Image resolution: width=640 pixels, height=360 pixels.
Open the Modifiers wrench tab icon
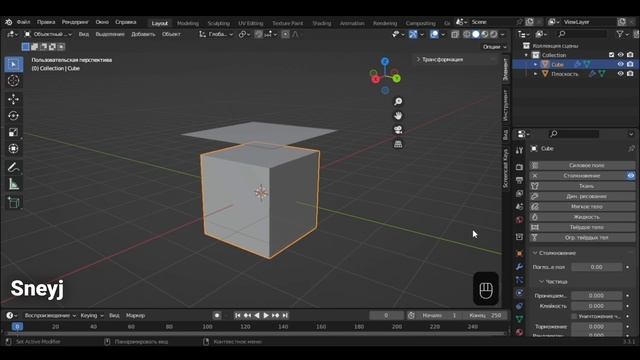[519, 267]
